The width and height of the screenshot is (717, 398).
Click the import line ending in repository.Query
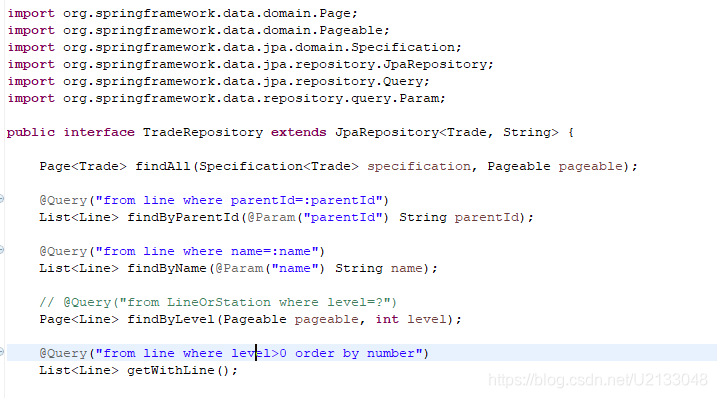(219, 81)
